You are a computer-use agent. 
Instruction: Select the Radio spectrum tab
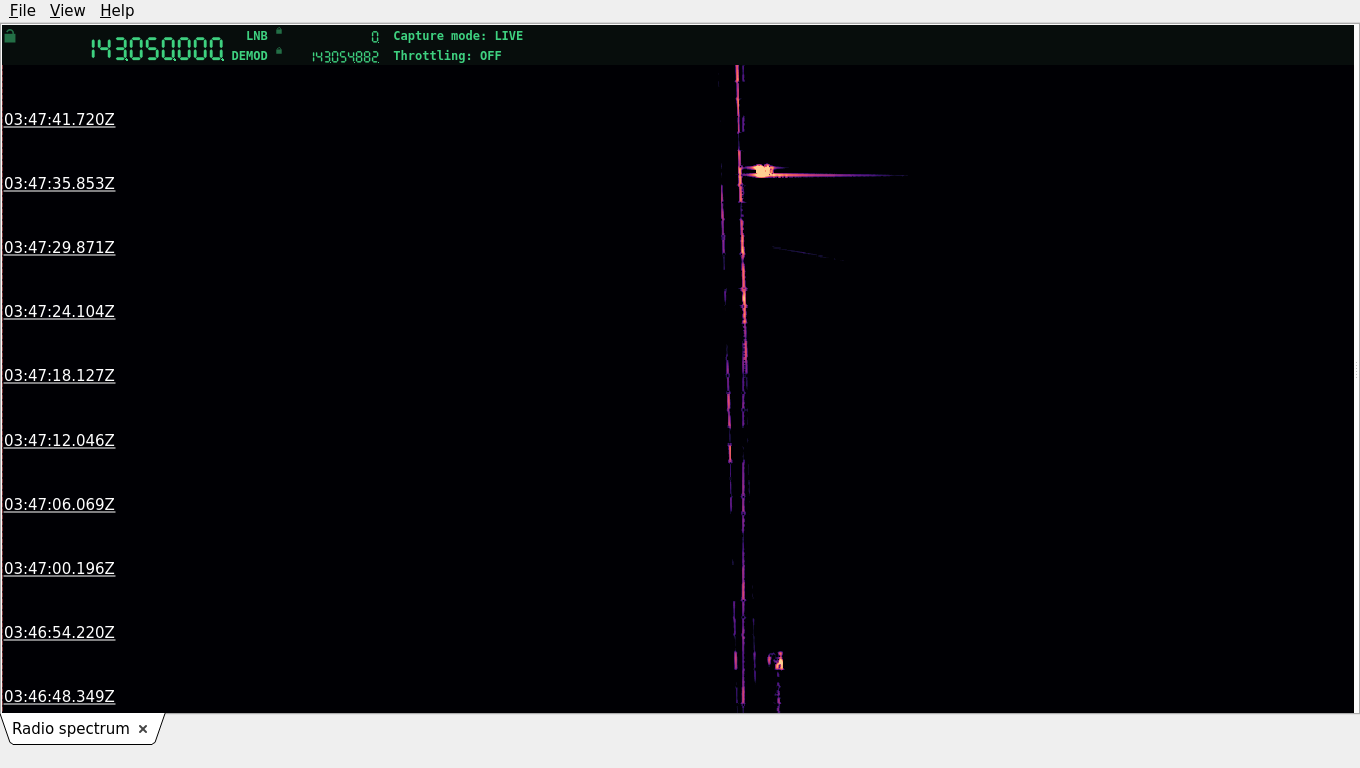[x=71, y=729]
